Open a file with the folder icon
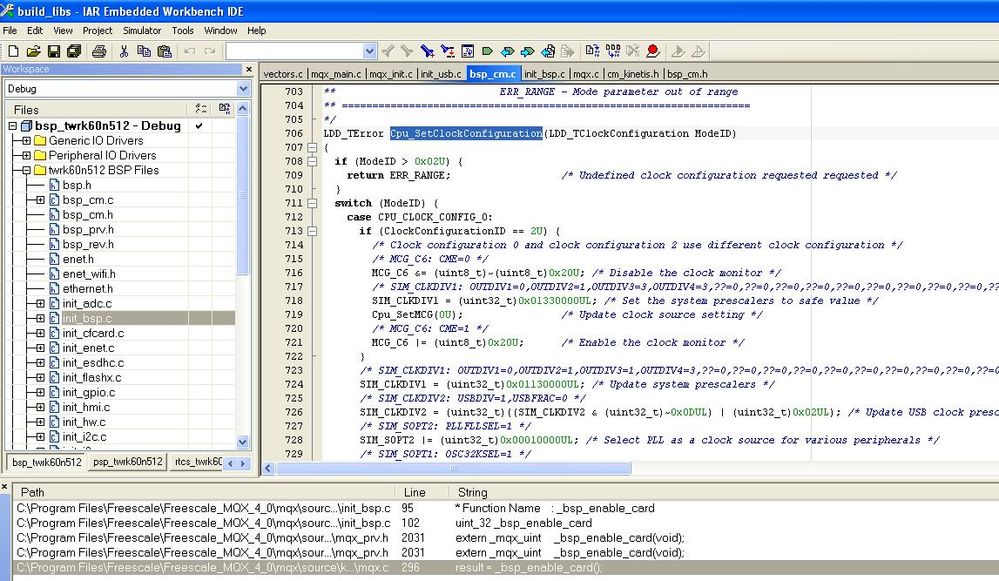999x581 pixels. click(x=33, y=51)
